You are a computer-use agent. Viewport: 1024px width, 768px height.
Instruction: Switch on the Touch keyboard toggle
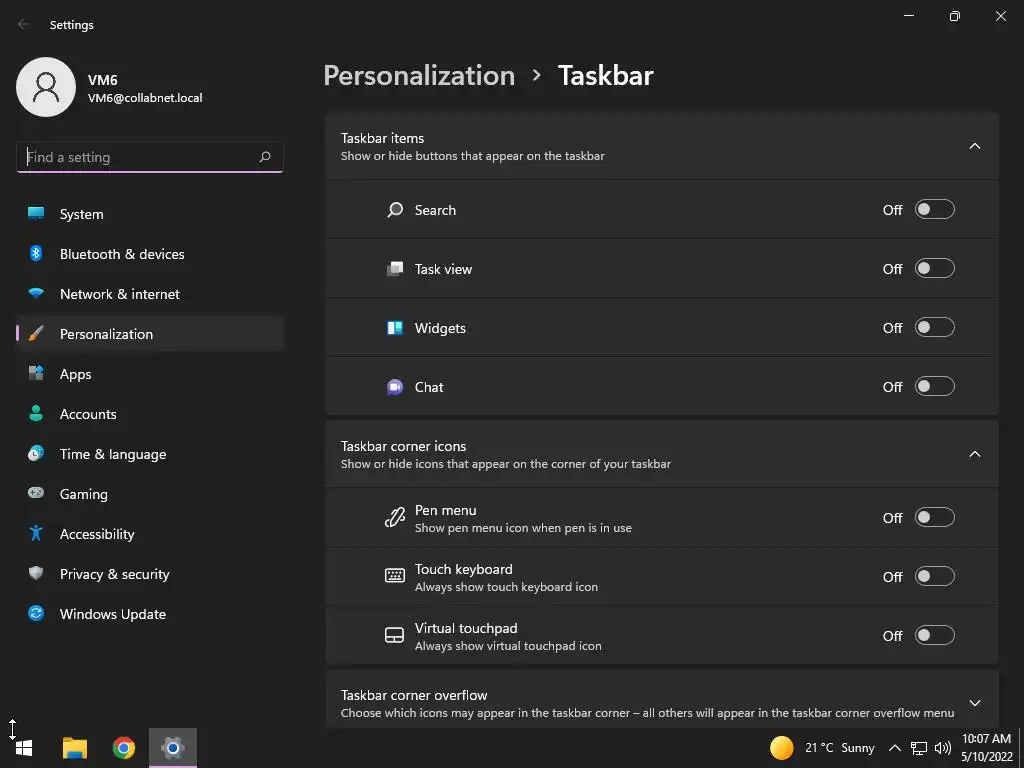(x=934, y=577)
